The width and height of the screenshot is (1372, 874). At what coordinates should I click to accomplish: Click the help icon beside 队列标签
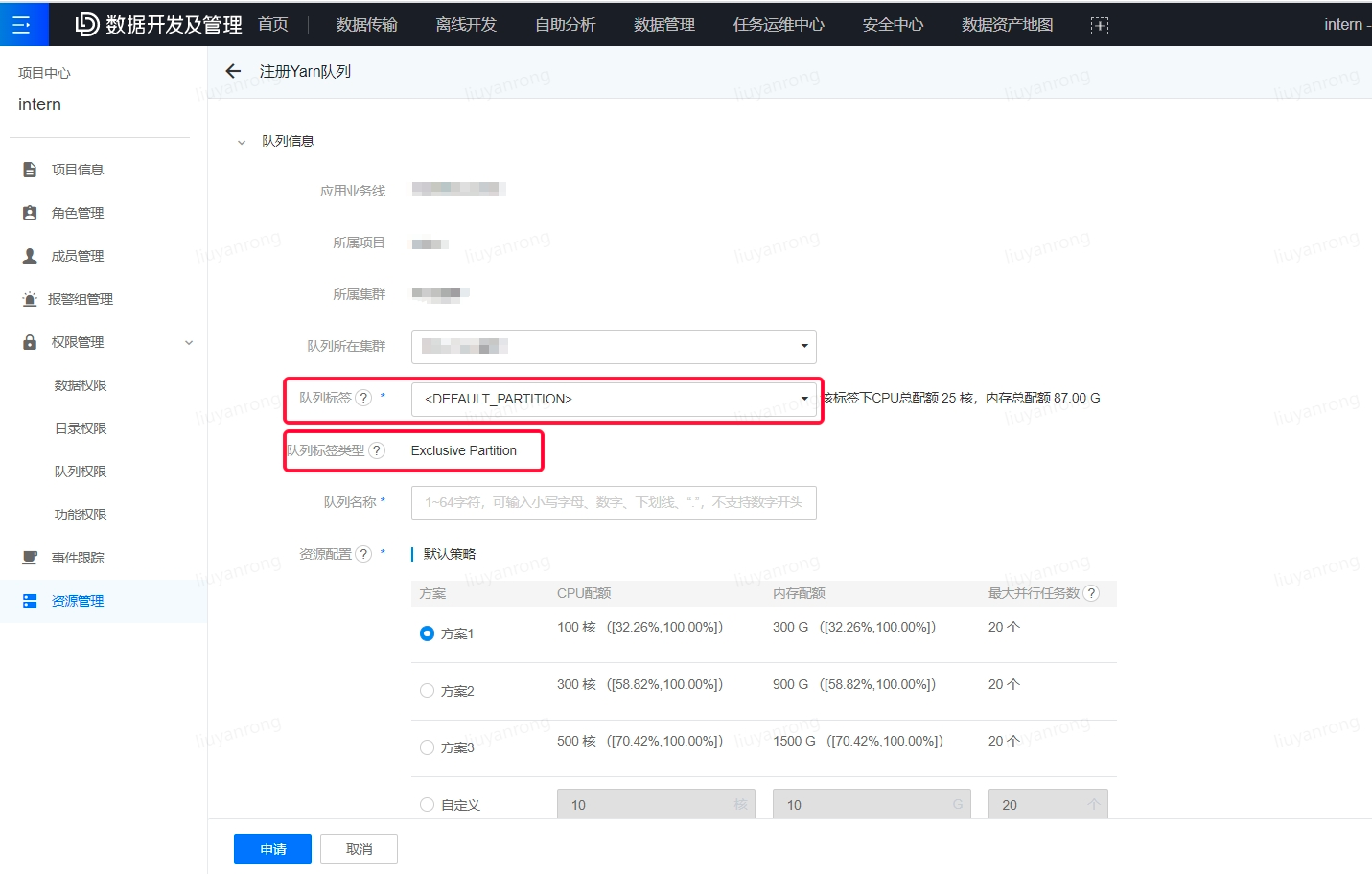click(x=361, y=399)
